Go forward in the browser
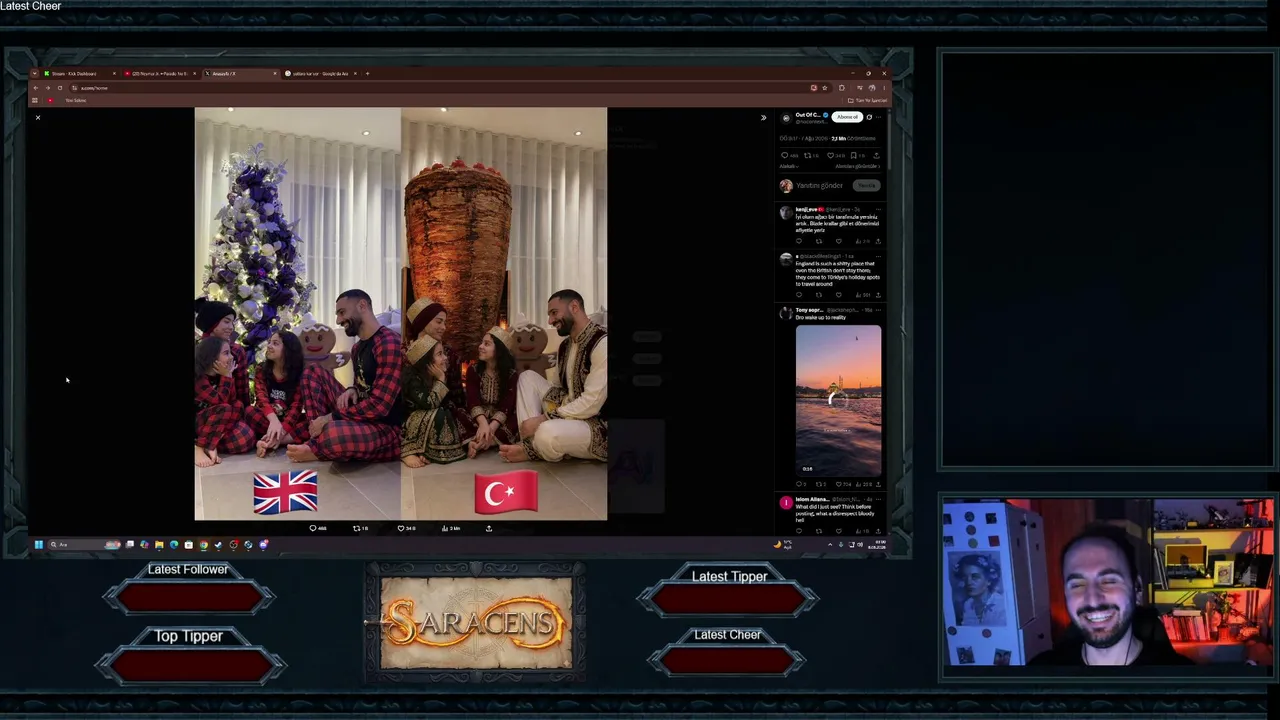Viewport: 1280px width, 720px height. coord(47,88)
